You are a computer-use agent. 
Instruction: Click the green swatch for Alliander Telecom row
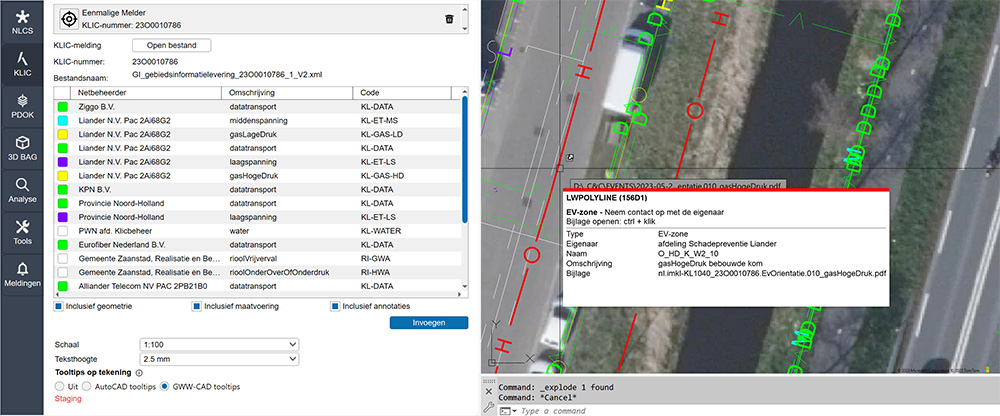(x=62, y=286)
